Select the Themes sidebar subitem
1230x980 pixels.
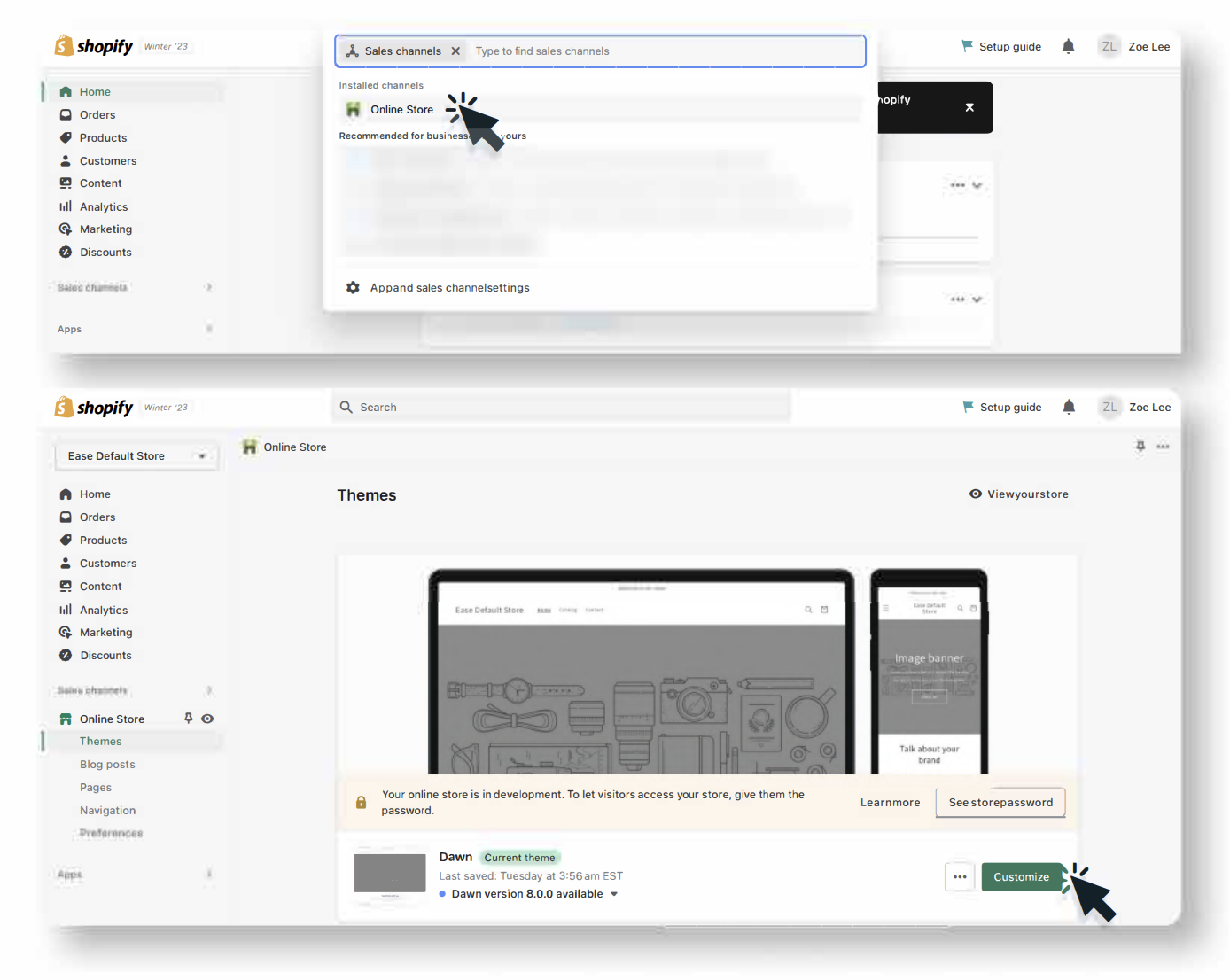click(x=133, y=742)
